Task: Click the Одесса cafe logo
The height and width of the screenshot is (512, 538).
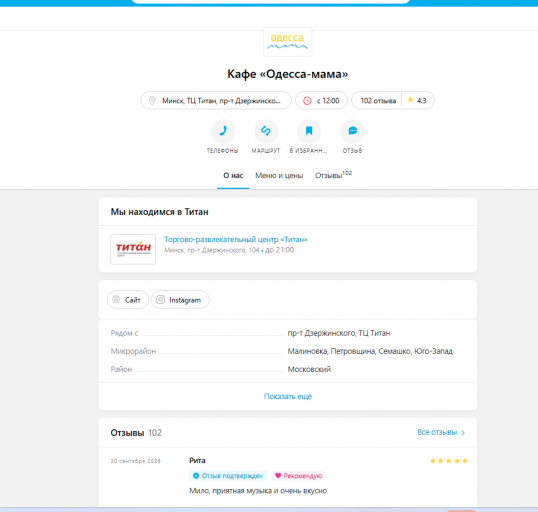Action: [288, 42]
